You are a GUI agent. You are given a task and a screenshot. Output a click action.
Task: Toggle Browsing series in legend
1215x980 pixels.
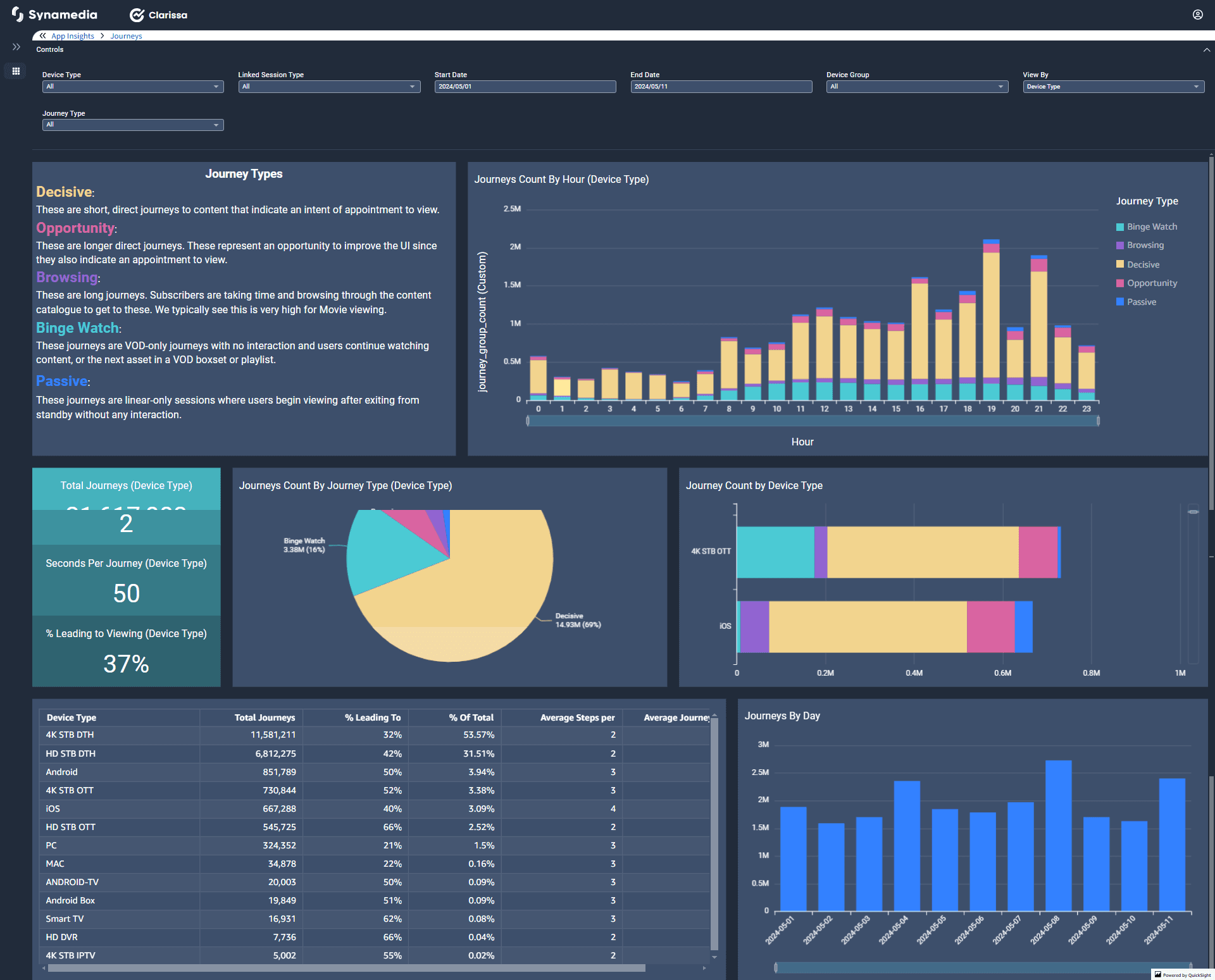[1145, 245]
